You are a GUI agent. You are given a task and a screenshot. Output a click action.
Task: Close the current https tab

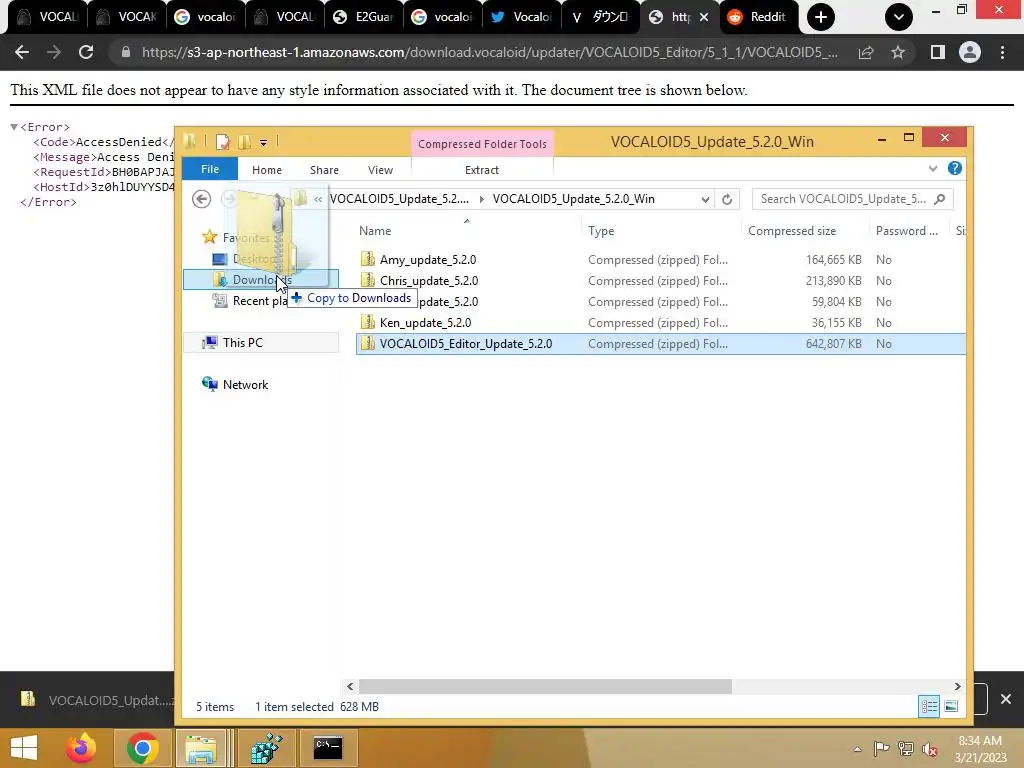point(703,17)
